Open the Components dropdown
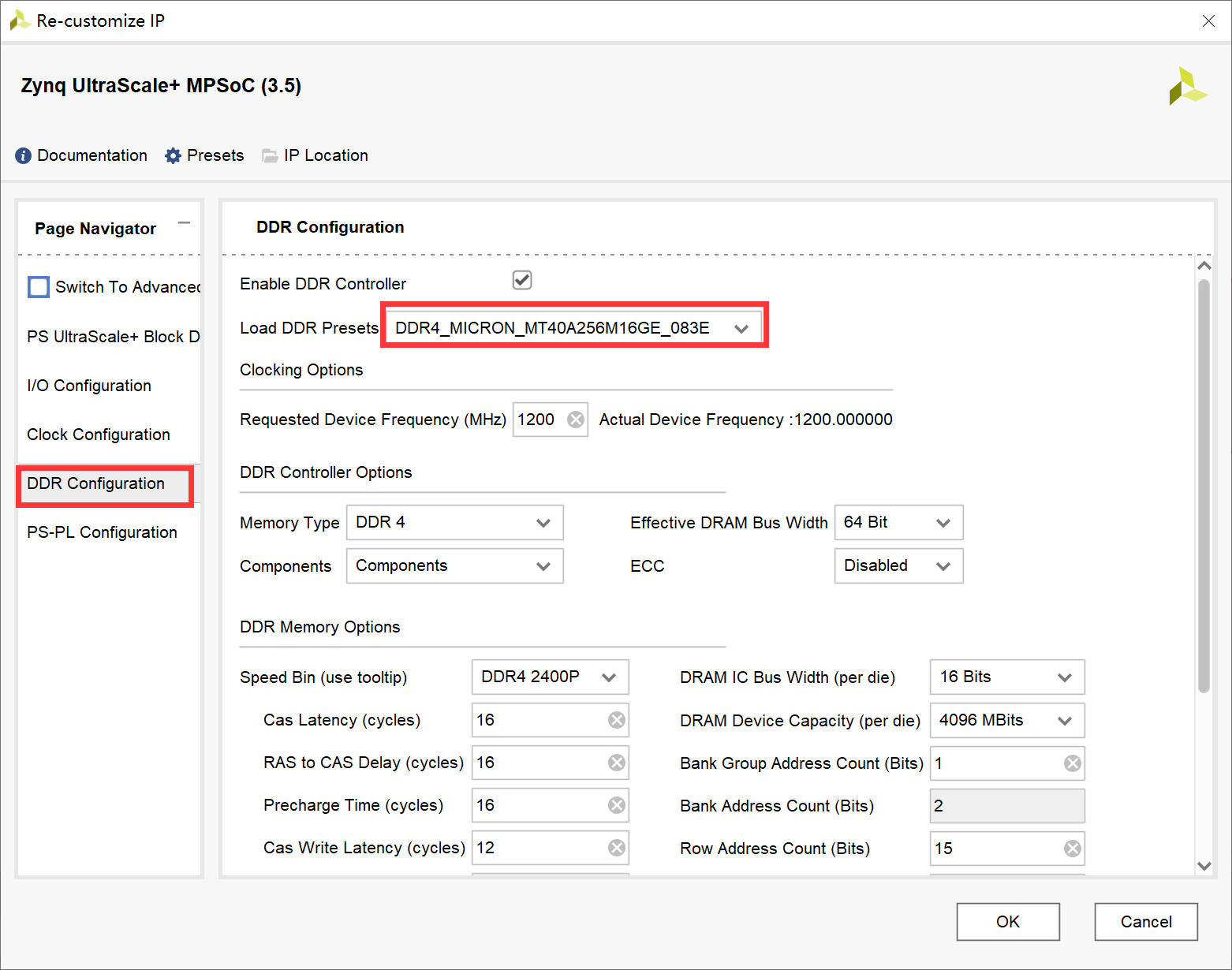 [455, 566]
